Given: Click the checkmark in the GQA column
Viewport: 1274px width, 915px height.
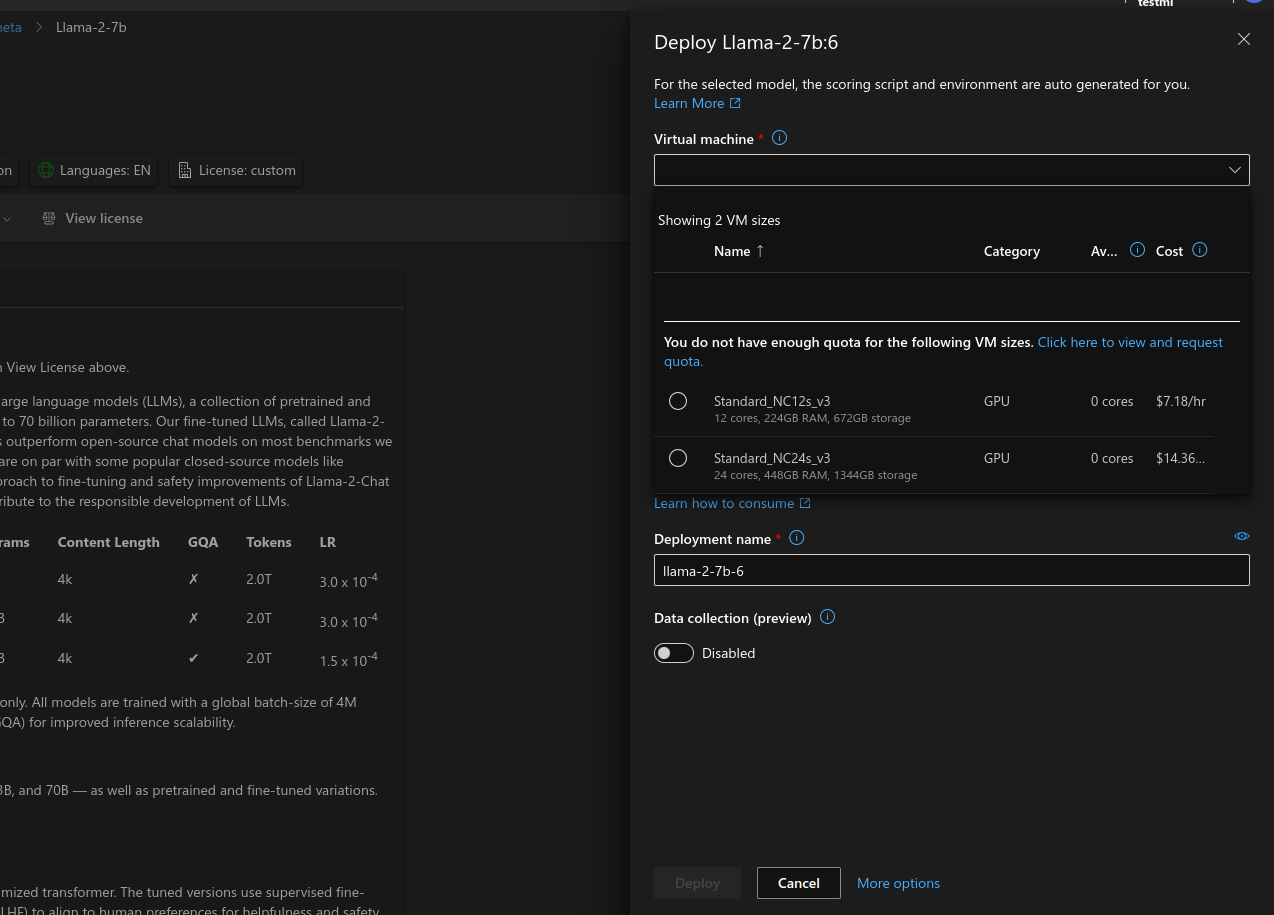Looking at the screenshot, I should point(194,658).
